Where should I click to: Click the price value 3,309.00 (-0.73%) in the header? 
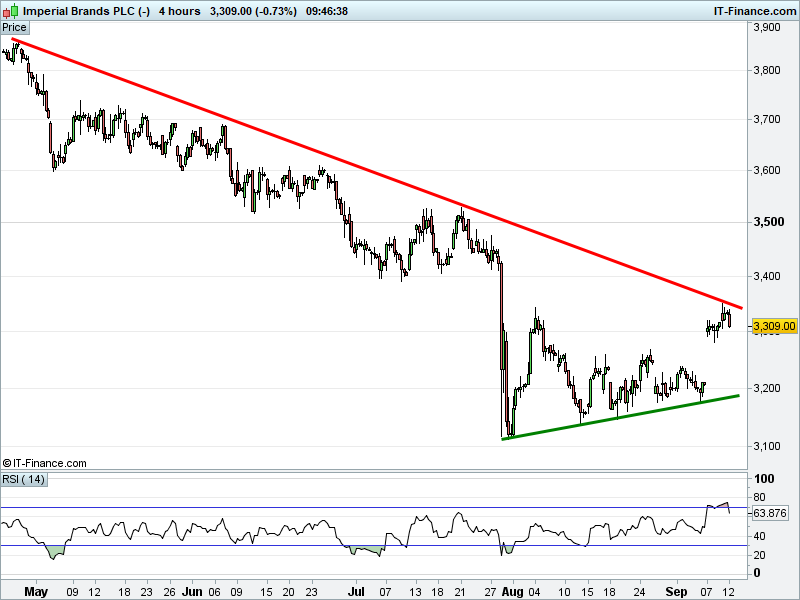point(253,11)
